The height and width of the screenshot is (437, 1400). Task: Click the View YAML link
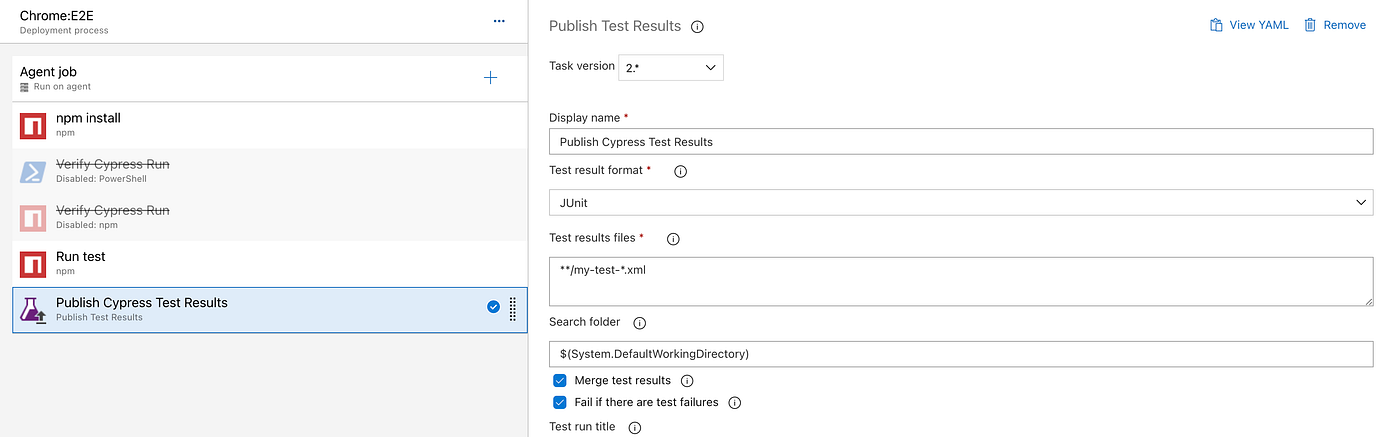[x=1248, y=25]
